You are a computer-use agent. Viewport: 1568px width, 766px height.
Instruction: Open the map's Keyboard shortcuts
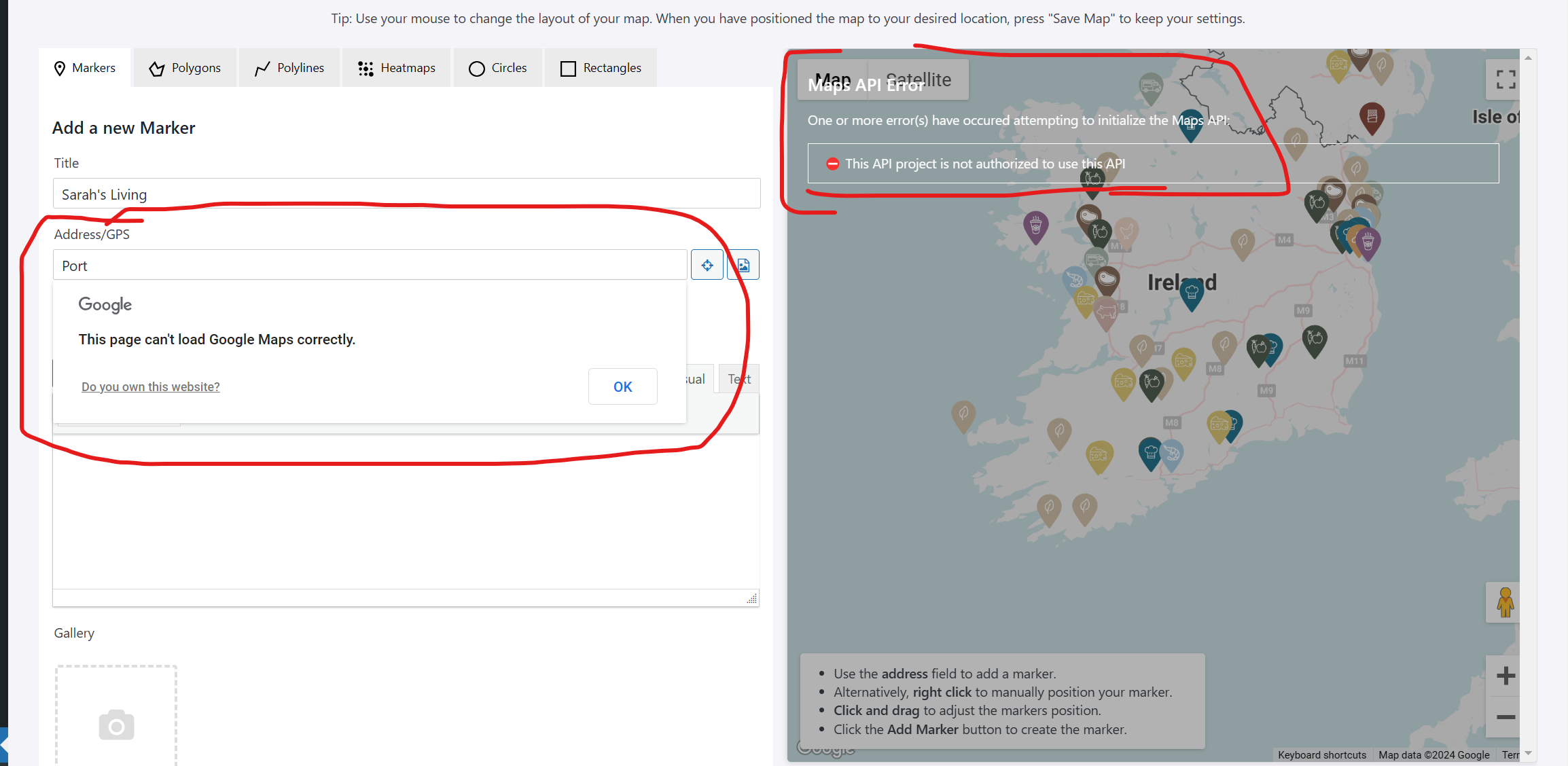1321,754
